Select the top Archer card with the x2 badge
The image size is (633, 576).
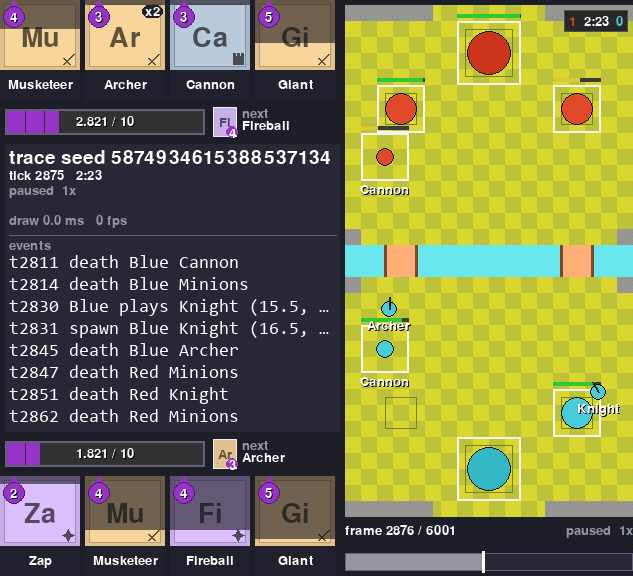click(125, 35)
